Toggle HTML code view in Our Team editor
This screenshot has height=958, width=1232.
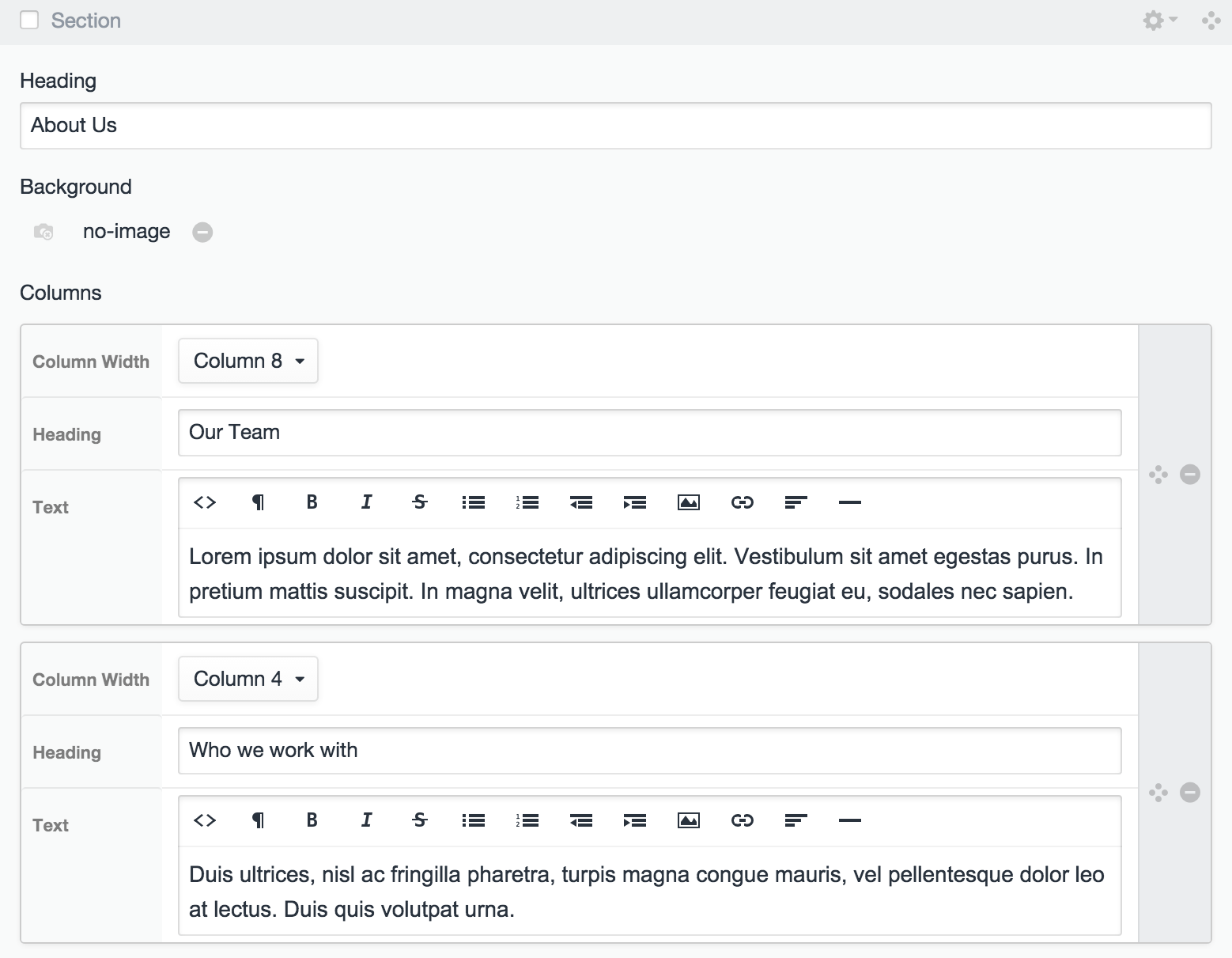[205, 502]
